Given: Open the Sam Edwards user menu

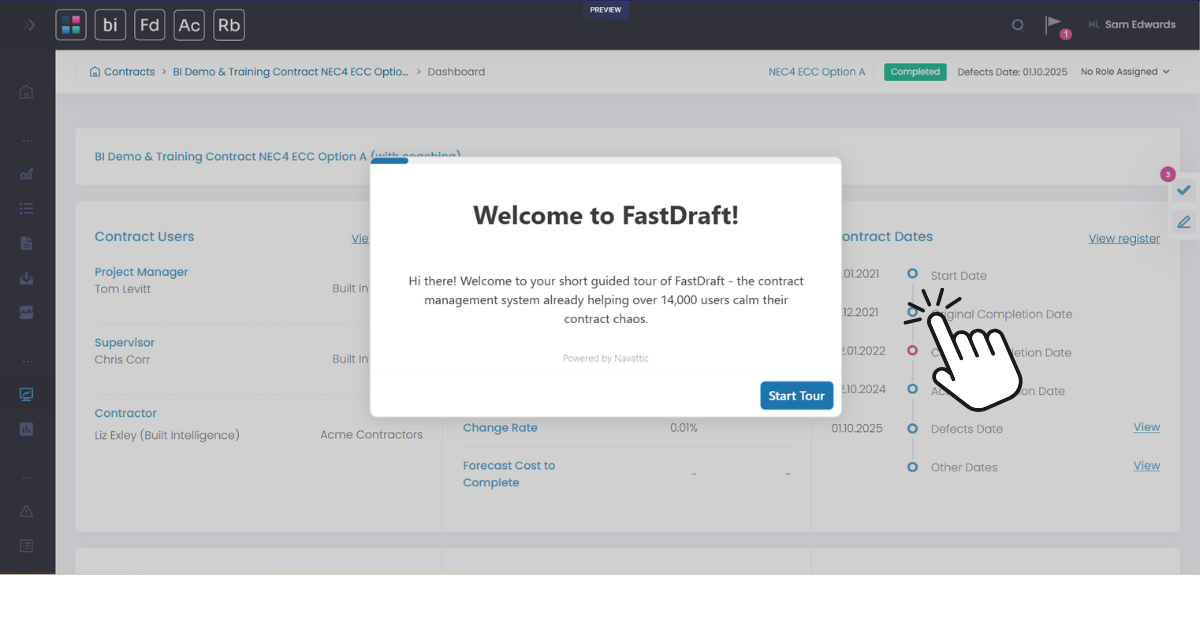Looking at the screenshot, I should coord(1132,24).
